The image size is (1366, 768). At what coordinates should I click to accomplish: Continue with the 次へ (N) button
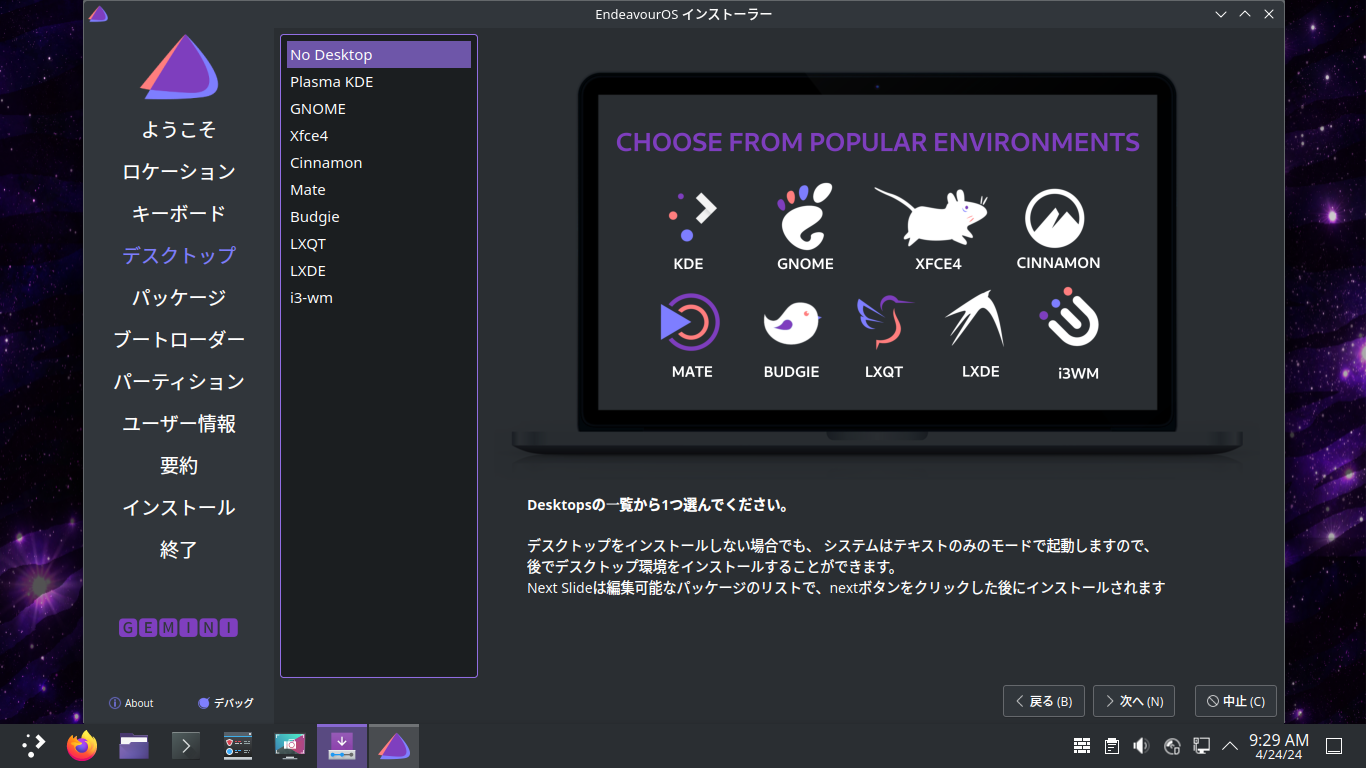[1134, 701]
